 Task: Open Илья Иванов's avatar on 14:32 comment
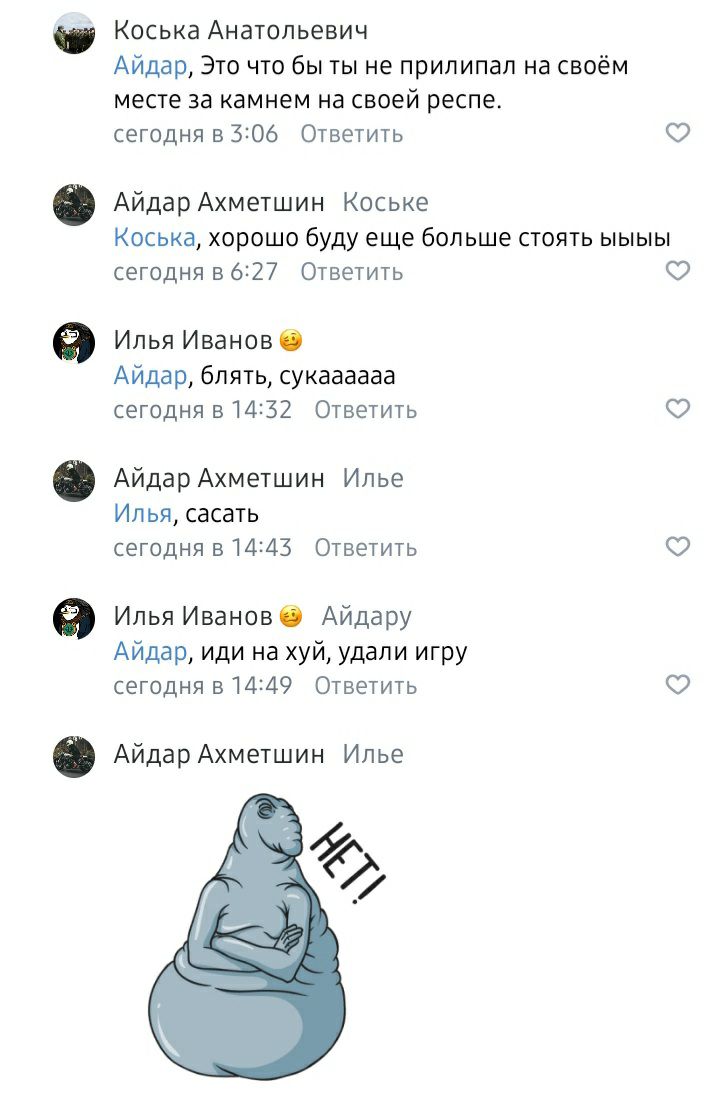(74, 343)
